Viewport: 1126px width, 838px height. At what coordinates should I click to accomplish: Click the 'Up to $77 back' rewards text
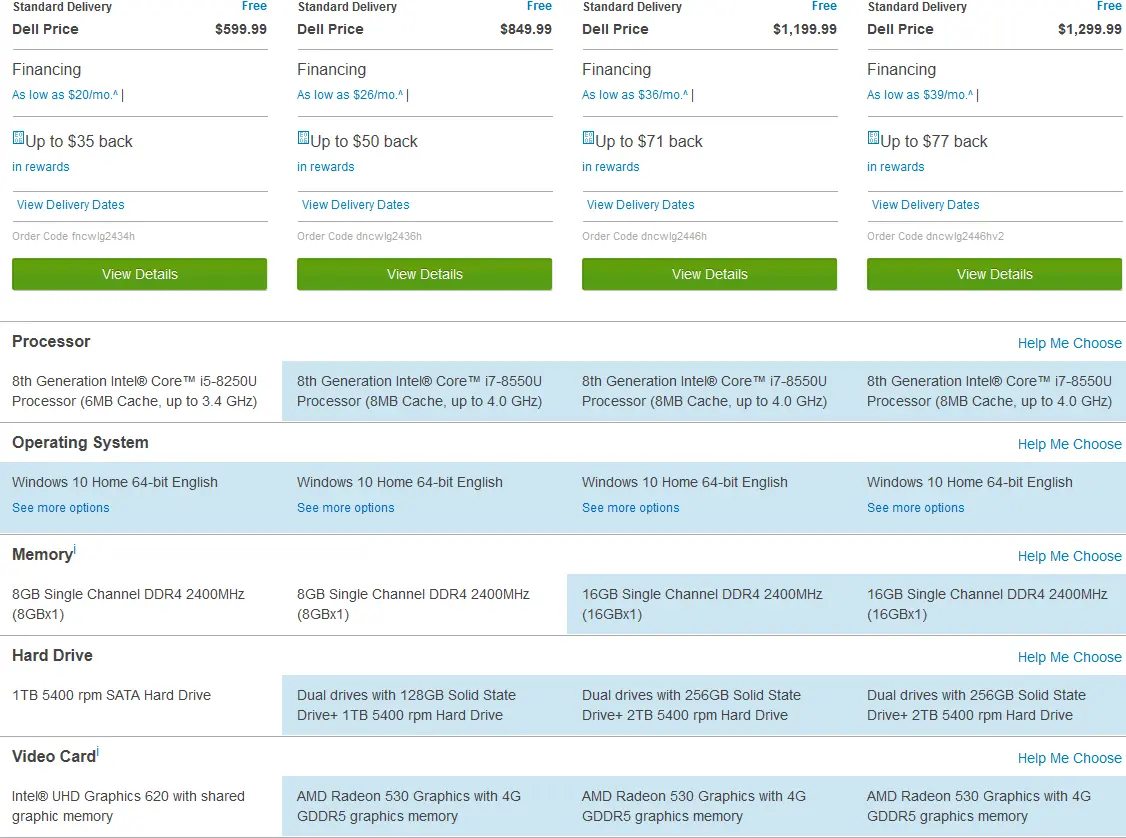(x=934, y=141)
